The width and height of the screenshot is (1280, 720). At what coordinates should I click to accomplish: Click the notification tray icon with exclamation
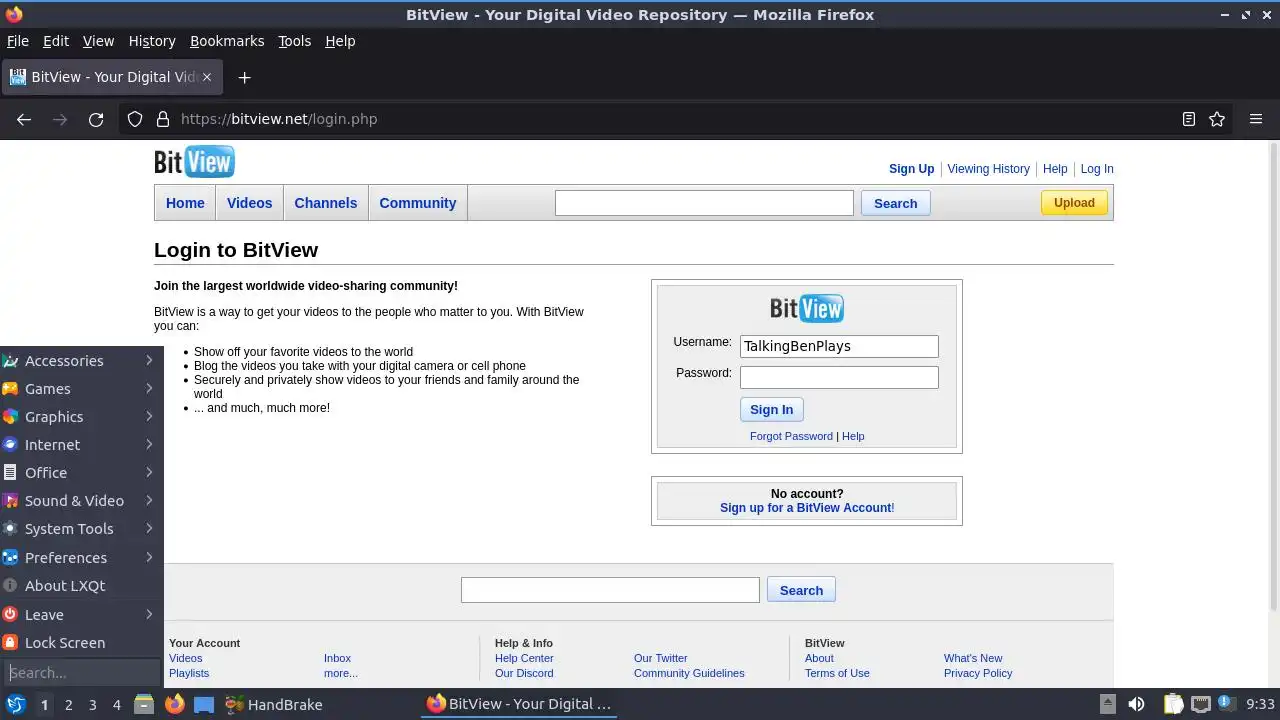click(1227, 704)
